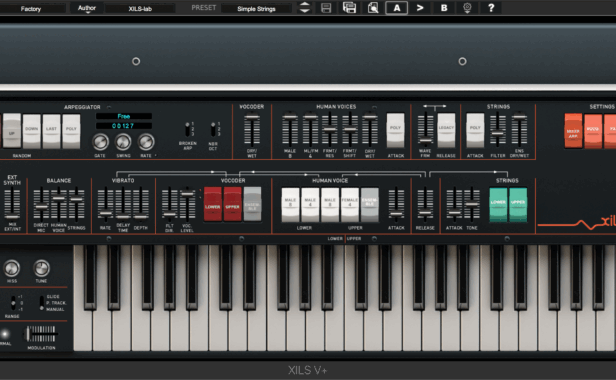Click the save preset disk icon
The image size is (616, 380).
click(x=326, y=8)
